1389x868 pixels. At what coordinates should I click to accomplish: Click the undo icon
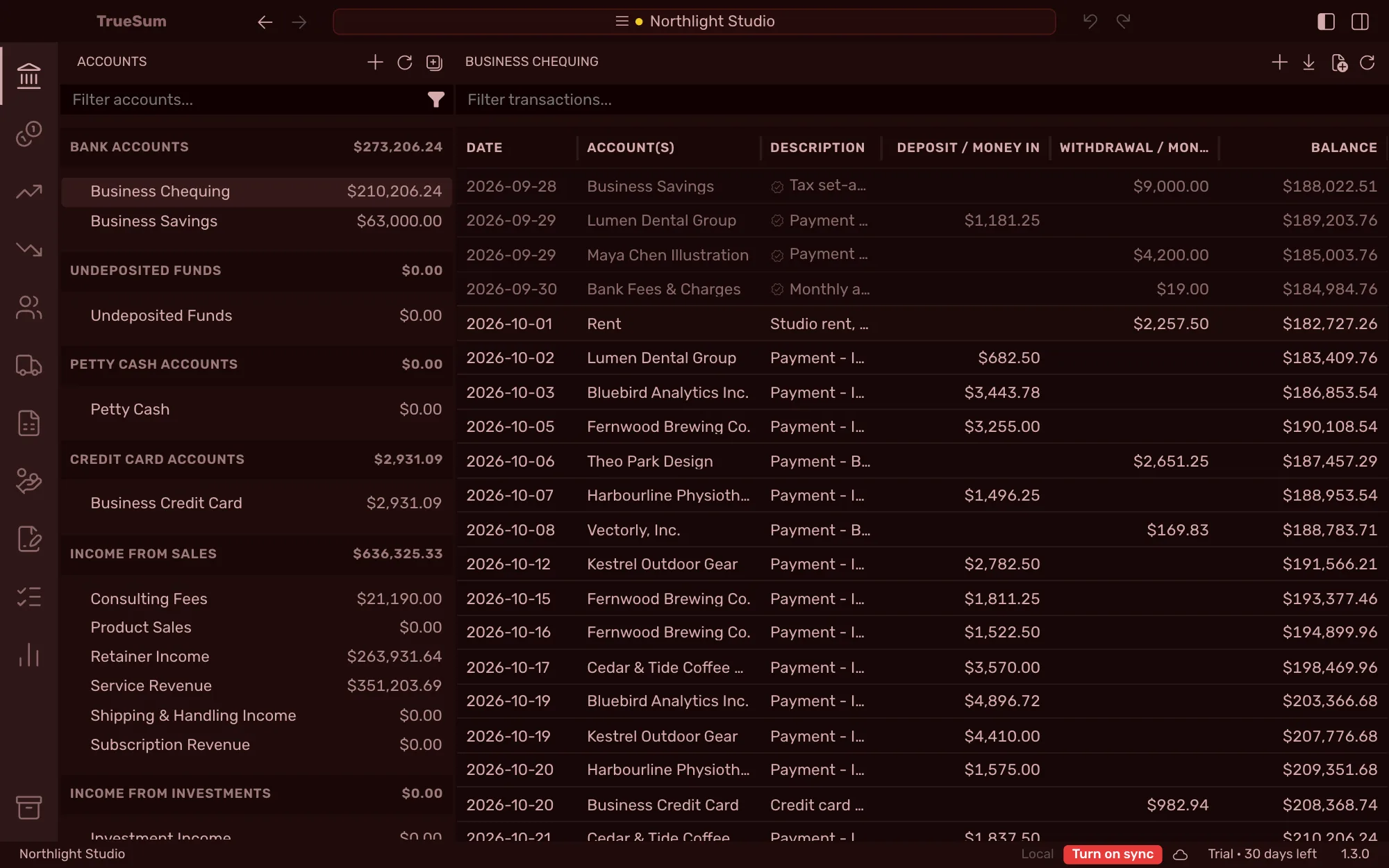1090,22
